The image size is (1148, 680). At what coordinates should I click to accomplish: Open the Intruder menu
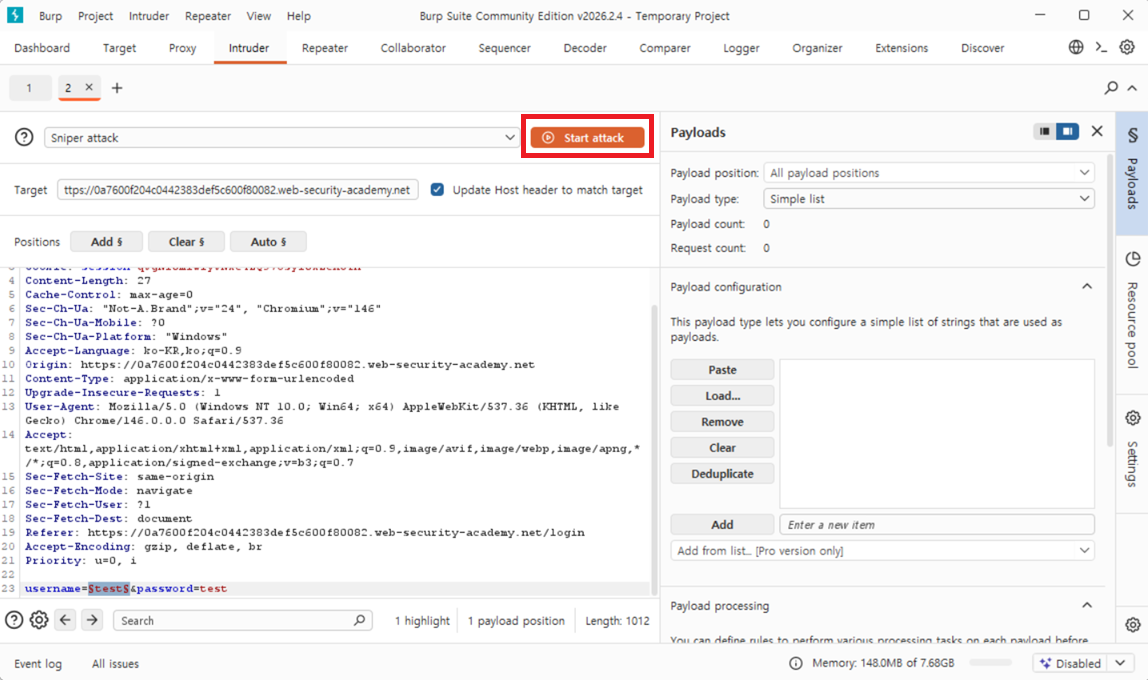[x=149, y=15]
